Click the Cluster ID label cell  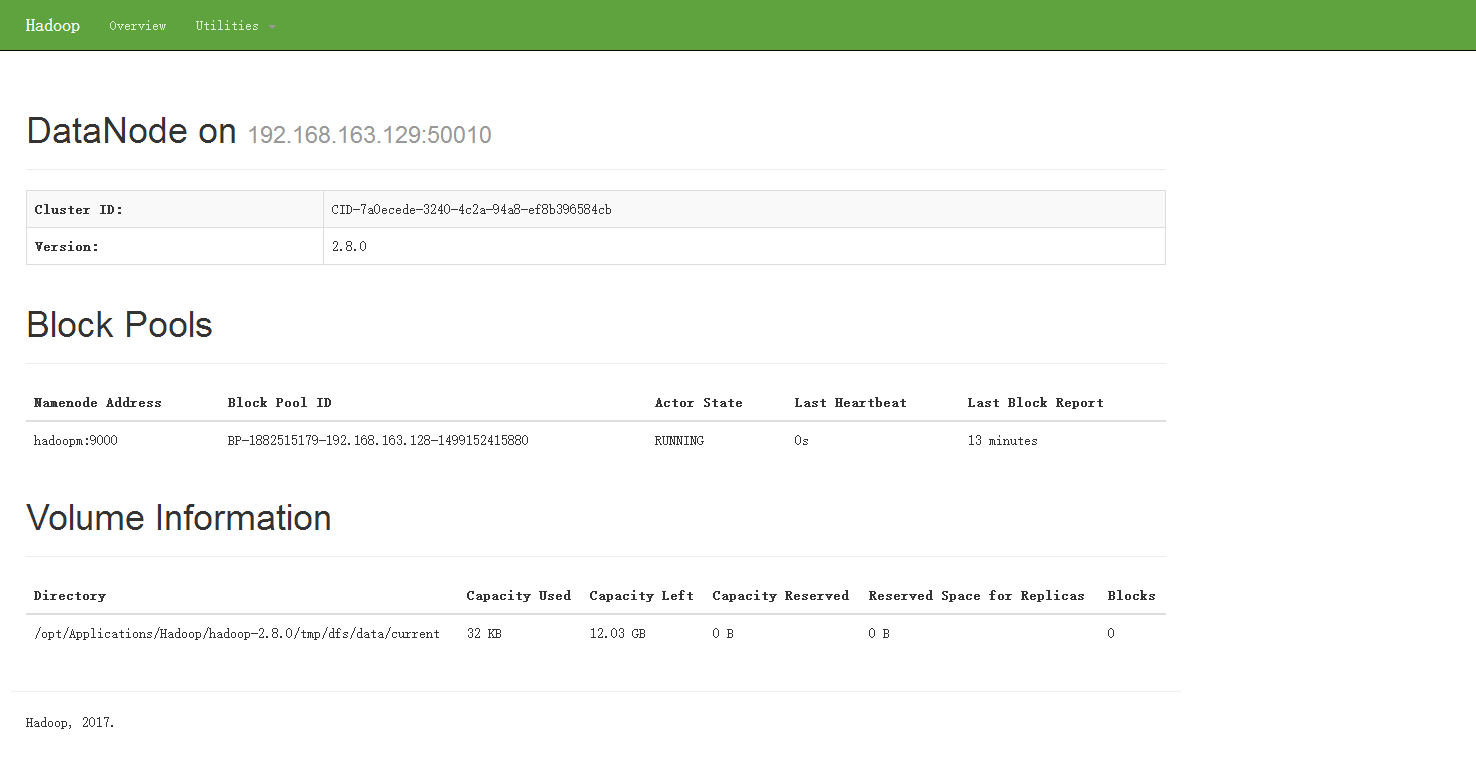[175, 209]
